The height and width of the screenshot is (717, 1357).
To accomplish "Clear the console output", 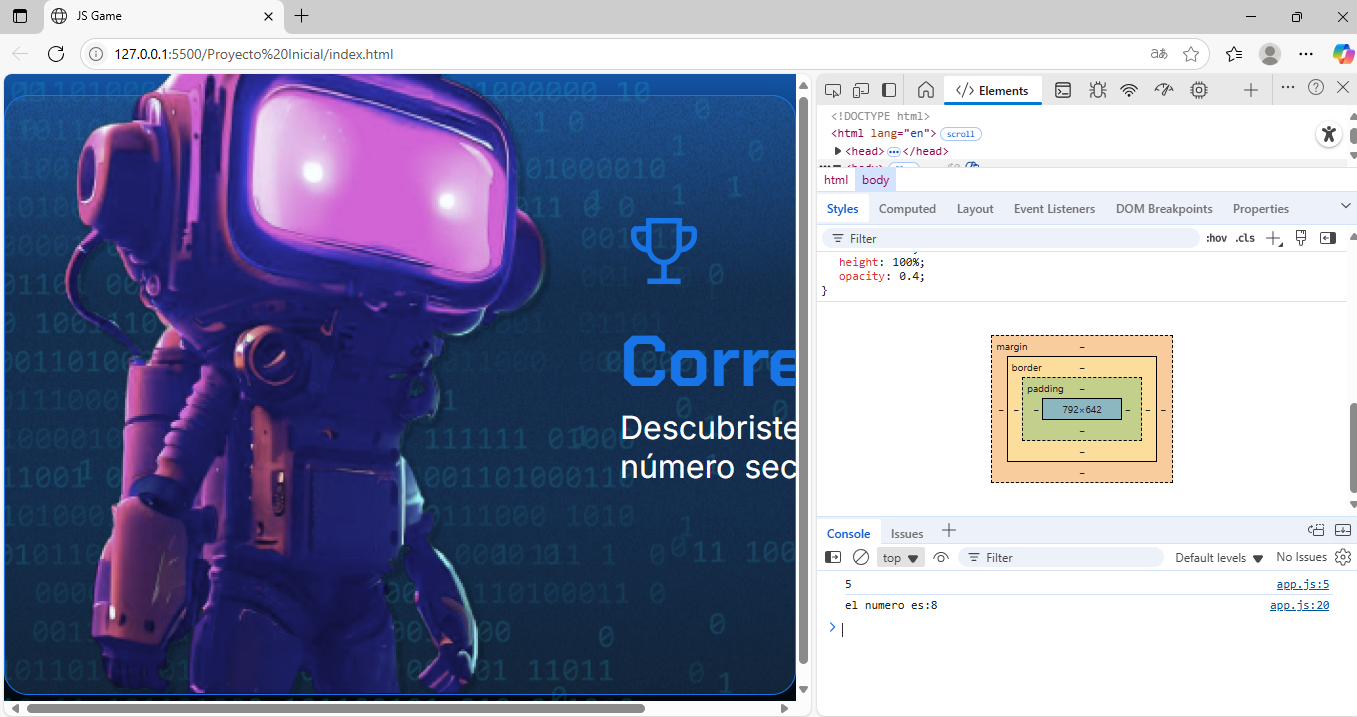I will point(861,558).
